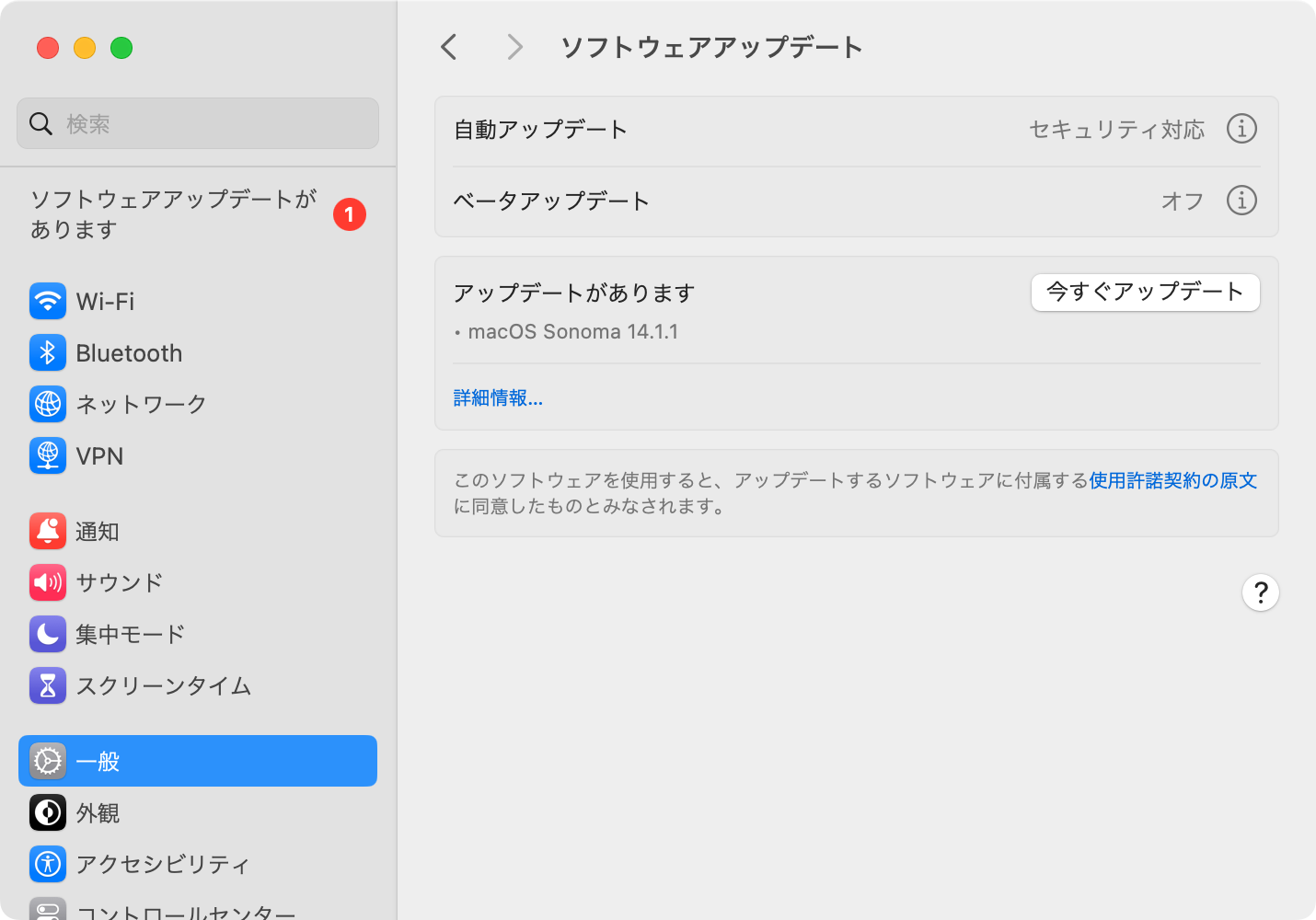Click the ネットワーク globe icon
Screen dimensions: 1316x920
point(48,404)
